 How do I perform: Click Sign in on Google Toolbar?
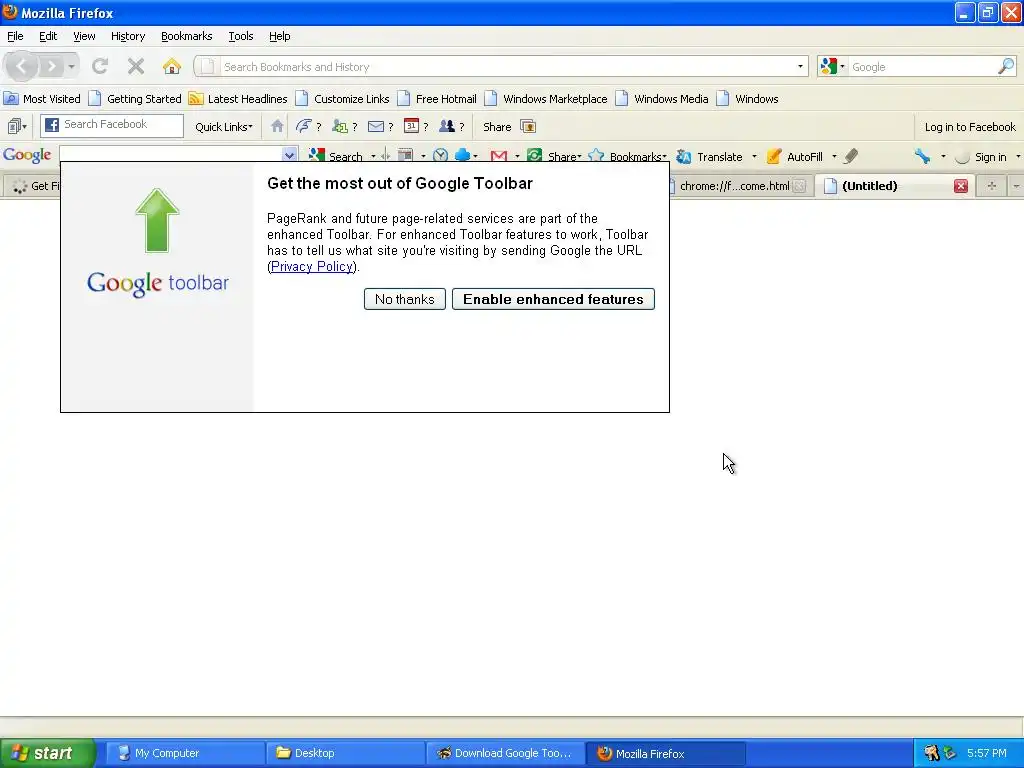(x=990, y=157)
